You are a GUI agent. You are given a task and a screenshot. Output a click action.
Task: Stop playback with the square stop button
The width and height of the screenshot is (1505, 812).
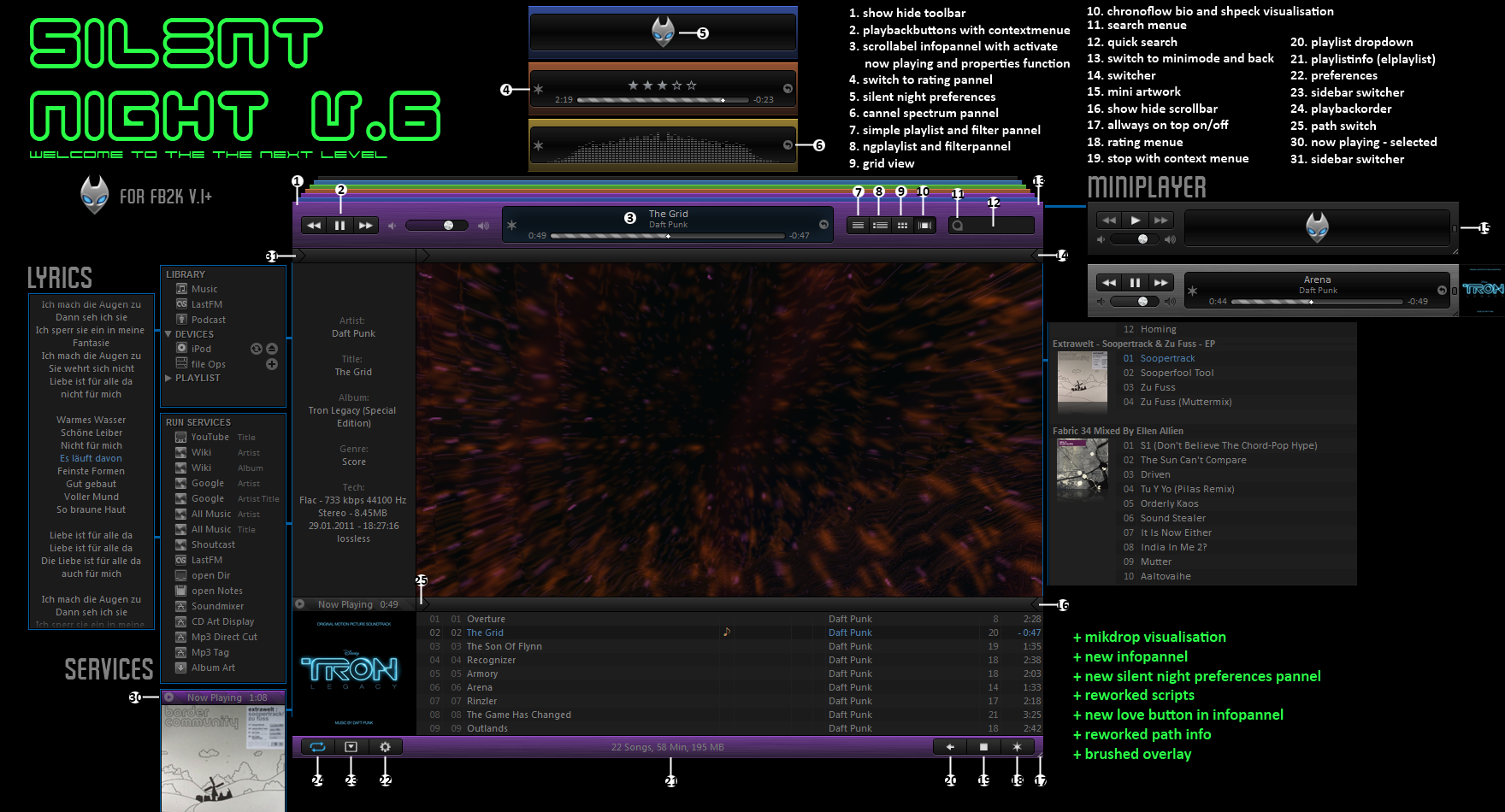point(983,747)
